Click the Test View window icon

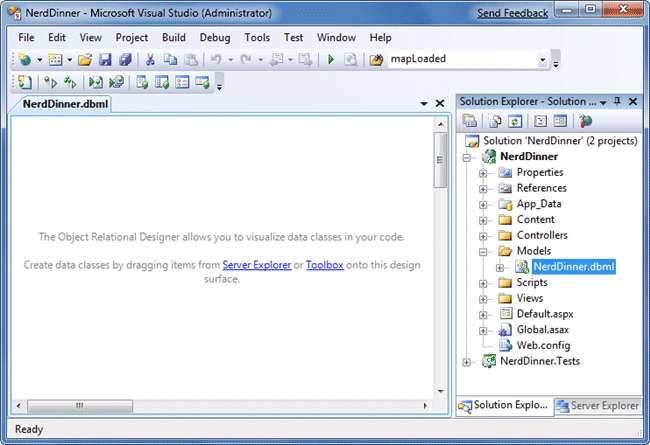tap(142, 82)
